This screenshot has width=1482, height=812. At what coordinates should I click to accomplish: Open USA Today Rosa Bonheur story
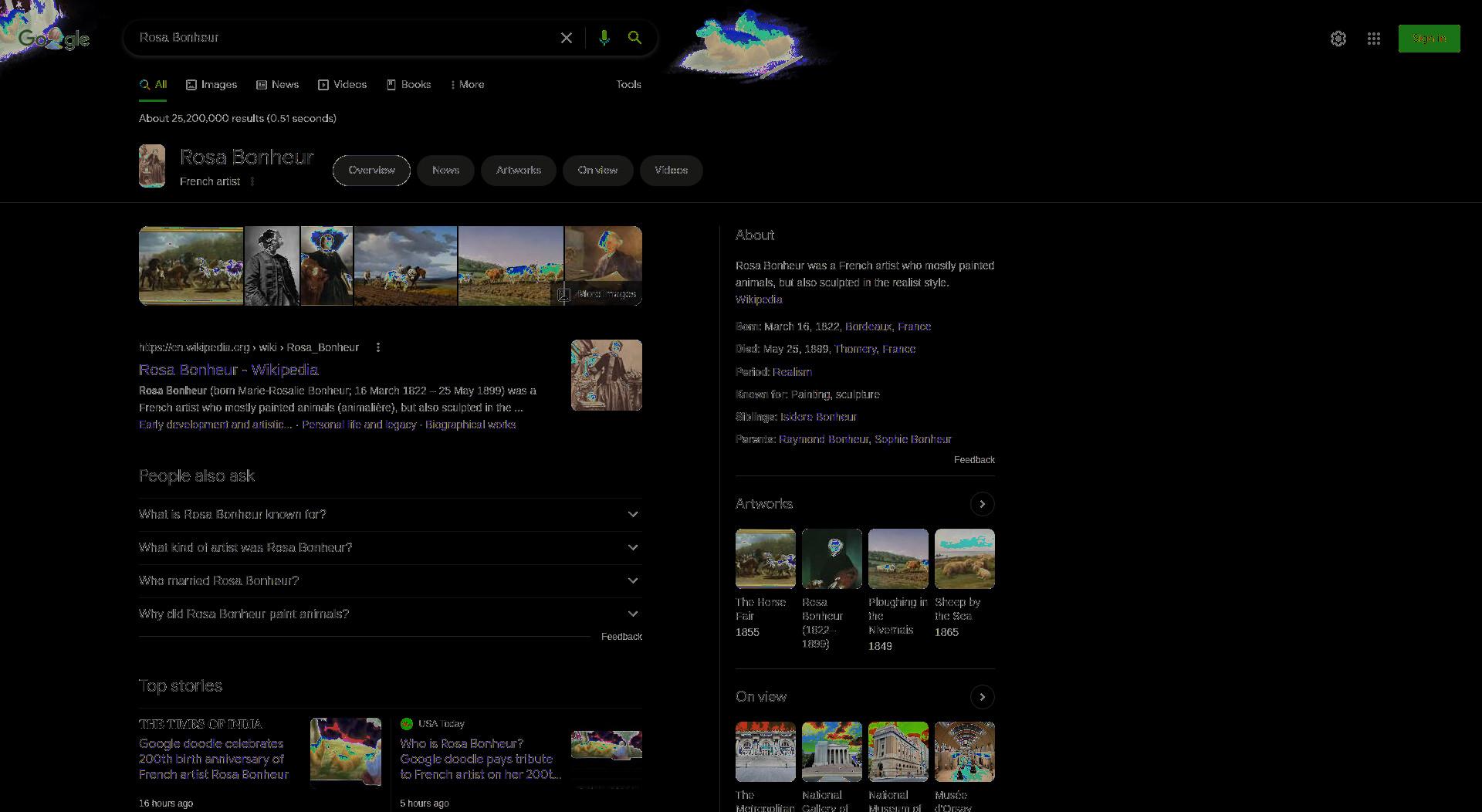tap(480, 759)
